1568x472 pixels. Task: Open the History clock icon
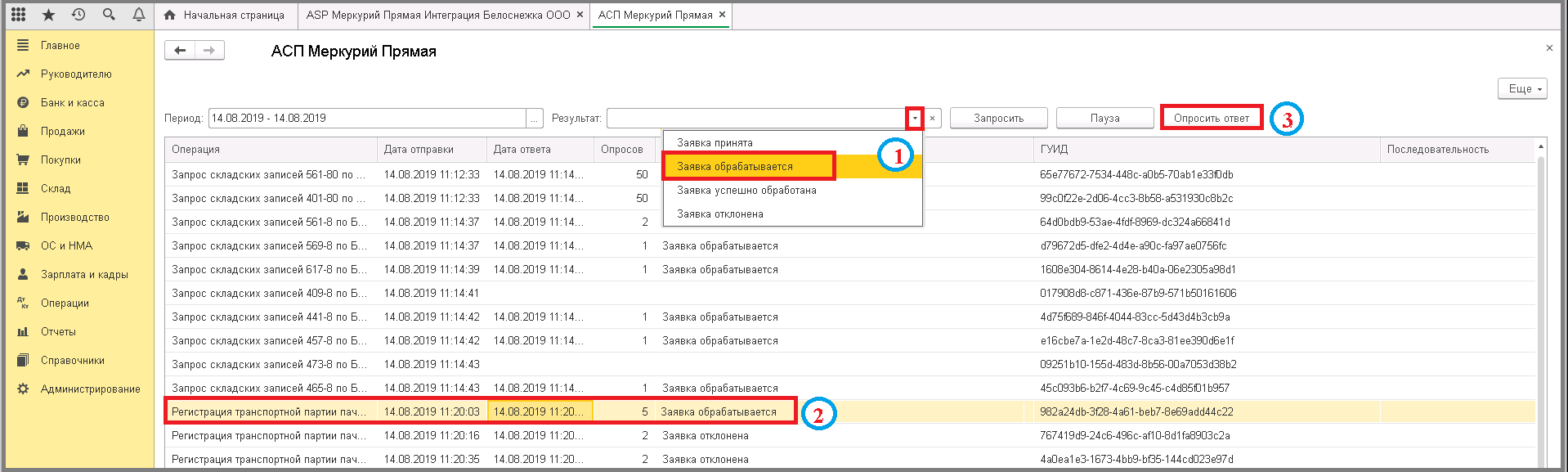coord(78,15)
